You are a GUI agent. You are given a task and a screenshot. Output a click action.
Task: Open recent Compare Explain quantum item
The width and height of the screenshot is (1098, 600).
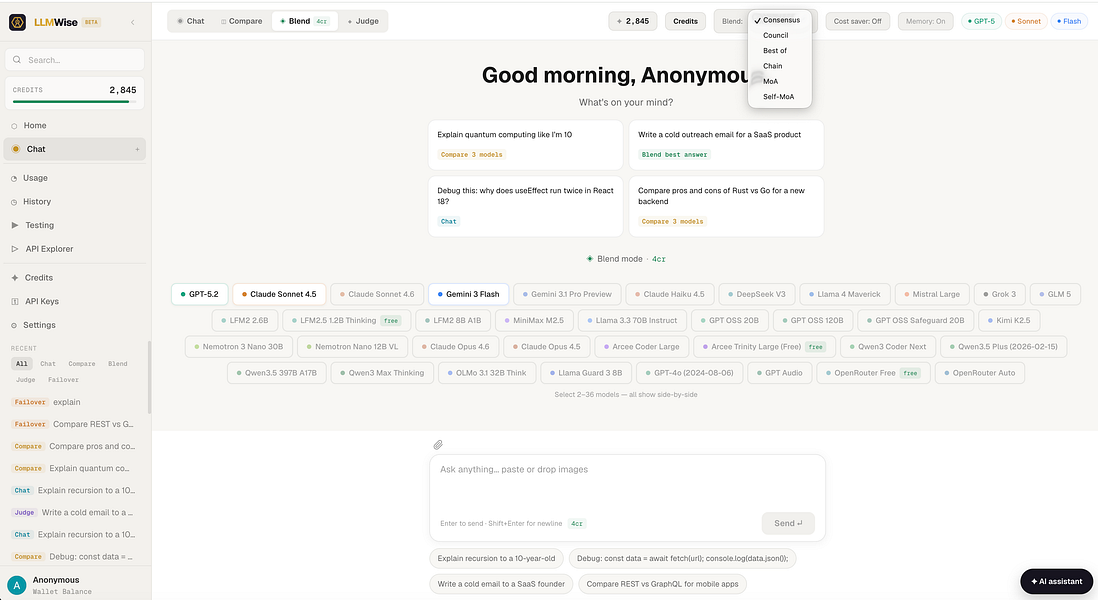(x=74, y=468)
